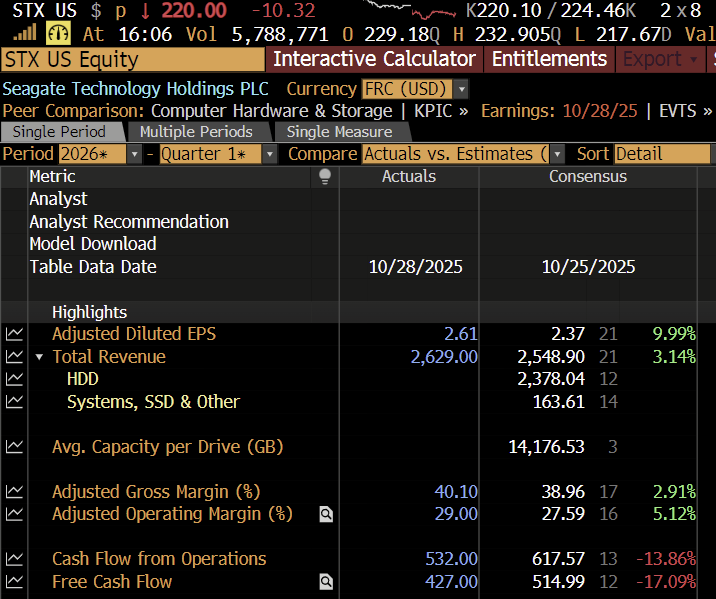Click chart icon beside Adjusted Diluted EPS
The width and height of the screenshot is (716, 599).
click(x=14, y=334)
